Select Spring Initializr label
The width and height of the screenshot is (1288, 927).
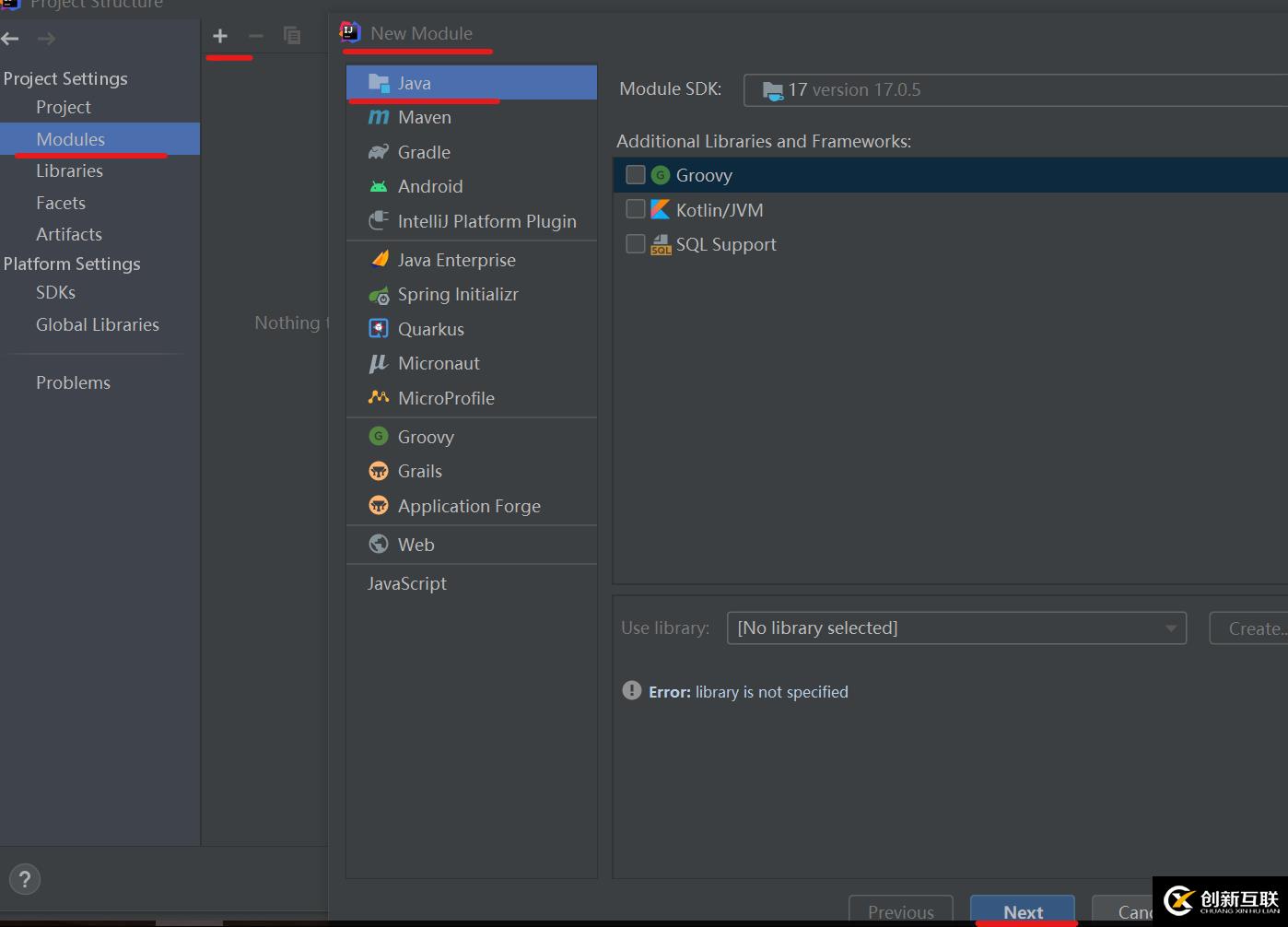[458, 295]
